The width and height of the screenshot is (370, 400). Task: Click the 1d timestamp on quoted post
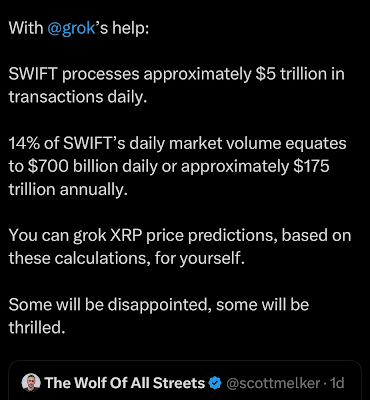tap(337, 383)
